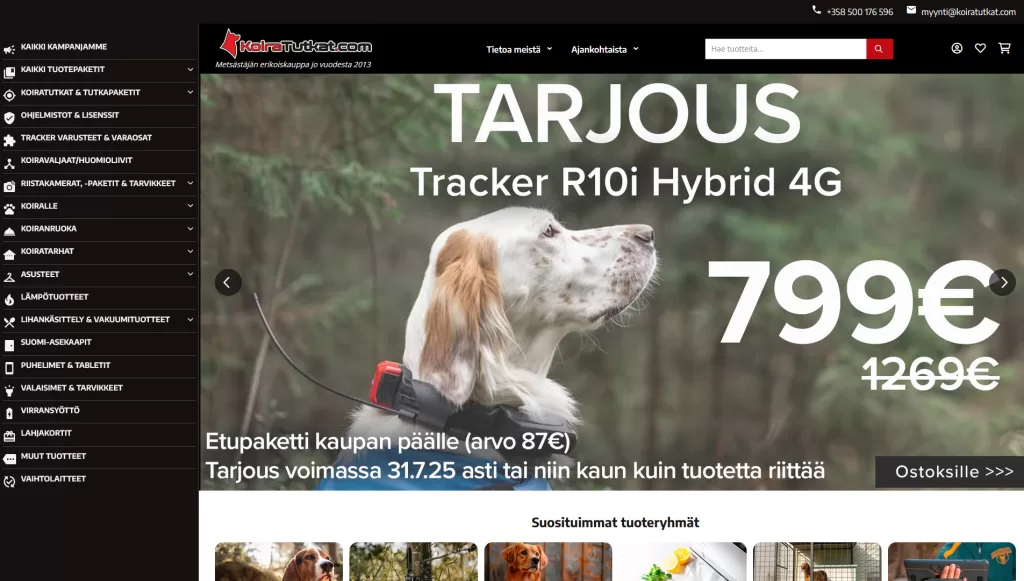The image size is (1024, 581).
Task: Click the battery icon beside Virransyöttö
Action: (x=9, y=413)
